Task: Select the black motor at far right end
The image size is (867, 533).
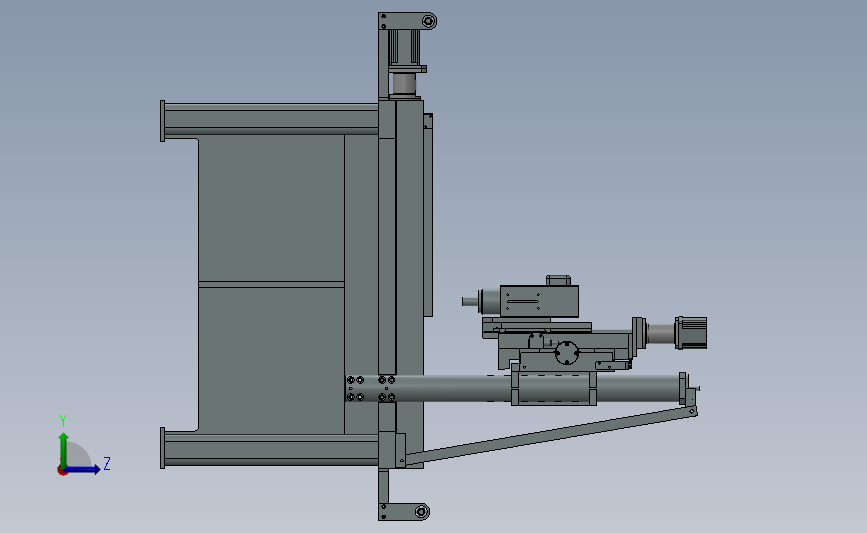Action: pyautogui.click(x=691, y=333)
